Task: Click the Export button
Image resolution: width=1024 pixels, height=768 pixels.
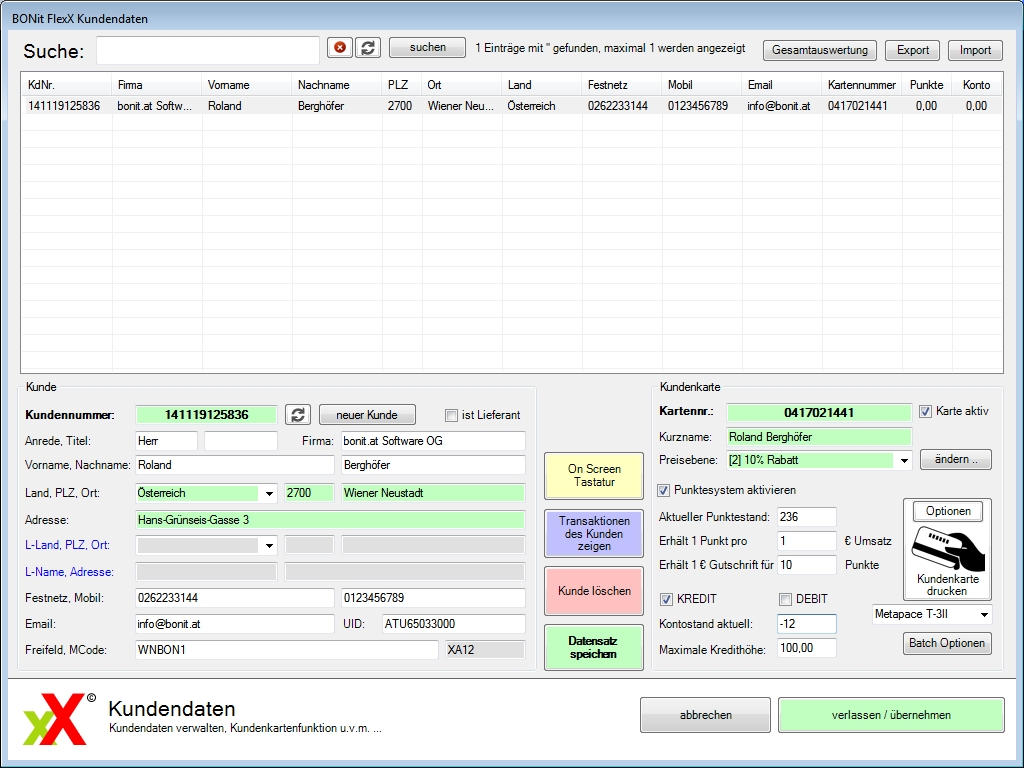Action: pyautogui.click(x=912, y=50)
